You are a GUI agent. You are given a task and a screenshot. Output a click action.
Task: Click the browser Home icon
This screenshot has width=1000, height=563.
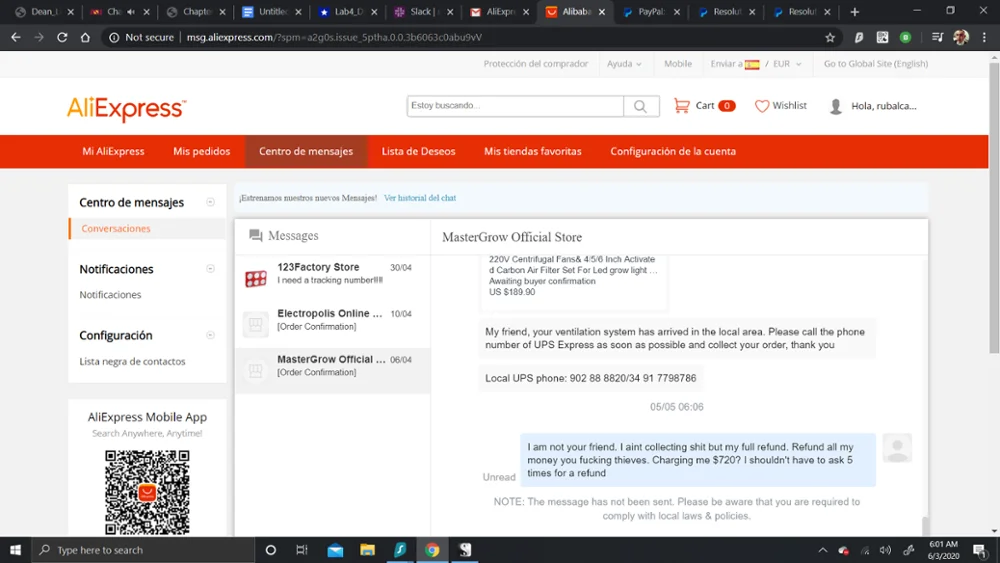pos(85,38)
